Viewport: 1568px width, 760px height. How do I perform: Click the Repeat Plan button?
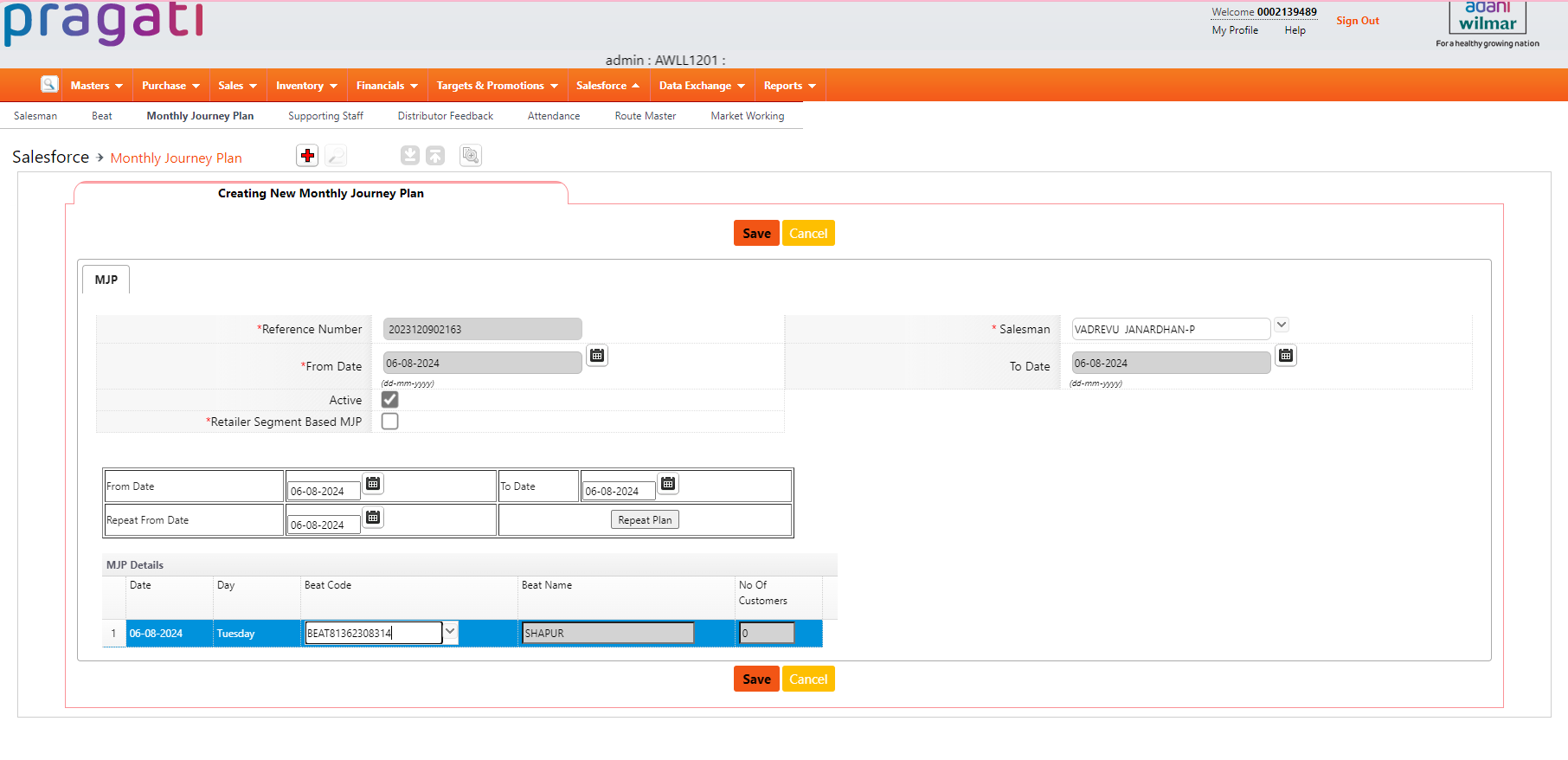click(x=645, y=519)
